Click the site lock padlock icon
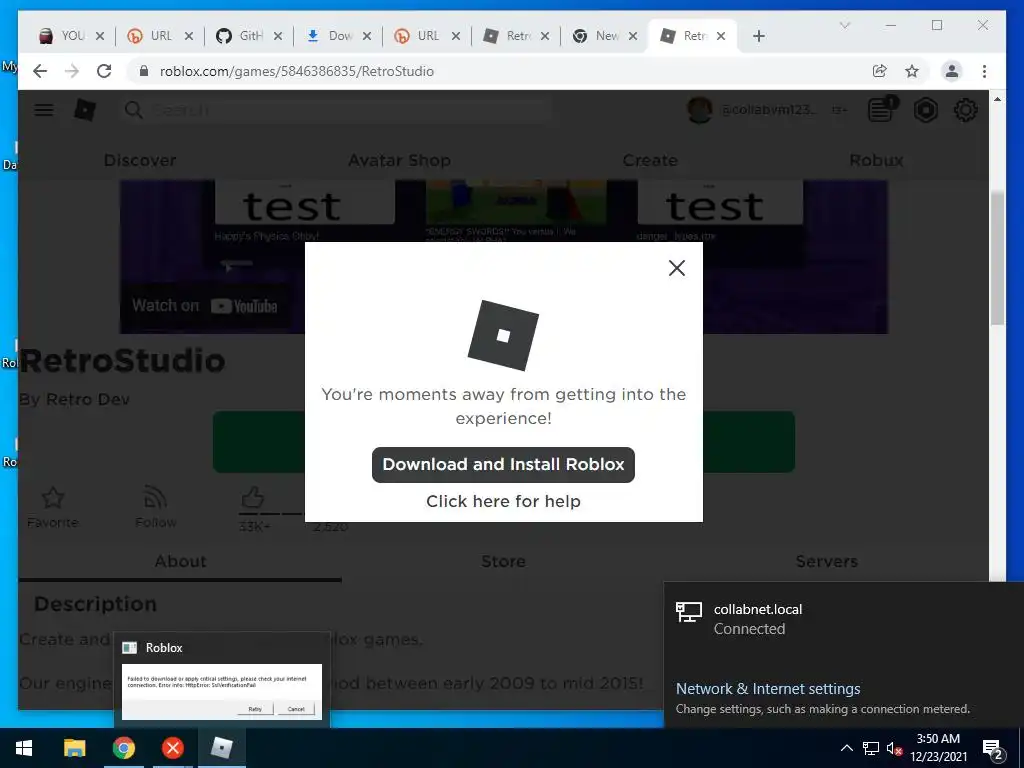Viewport: 1024px width, 768px height. tap(144, 71)
